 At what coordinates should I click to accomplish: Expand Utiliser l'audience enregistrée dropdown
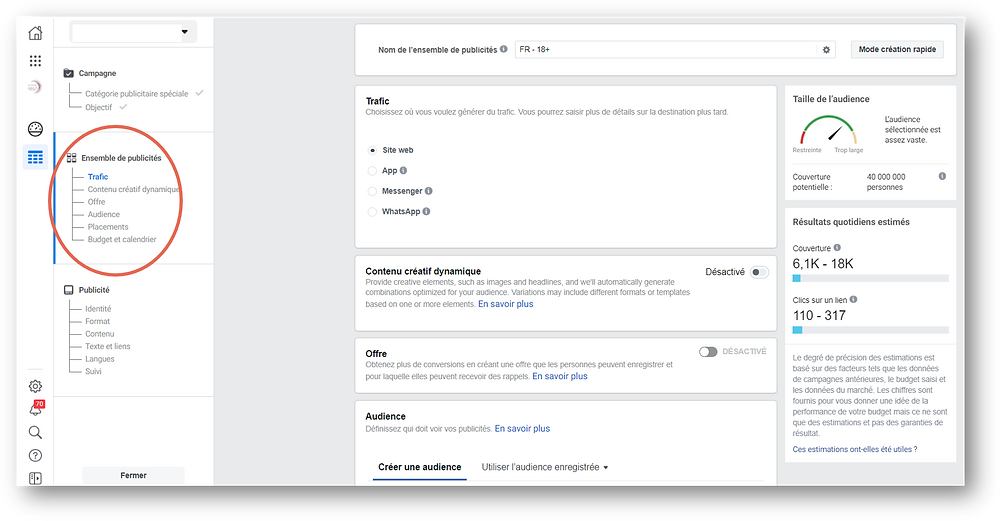point(545,467)
